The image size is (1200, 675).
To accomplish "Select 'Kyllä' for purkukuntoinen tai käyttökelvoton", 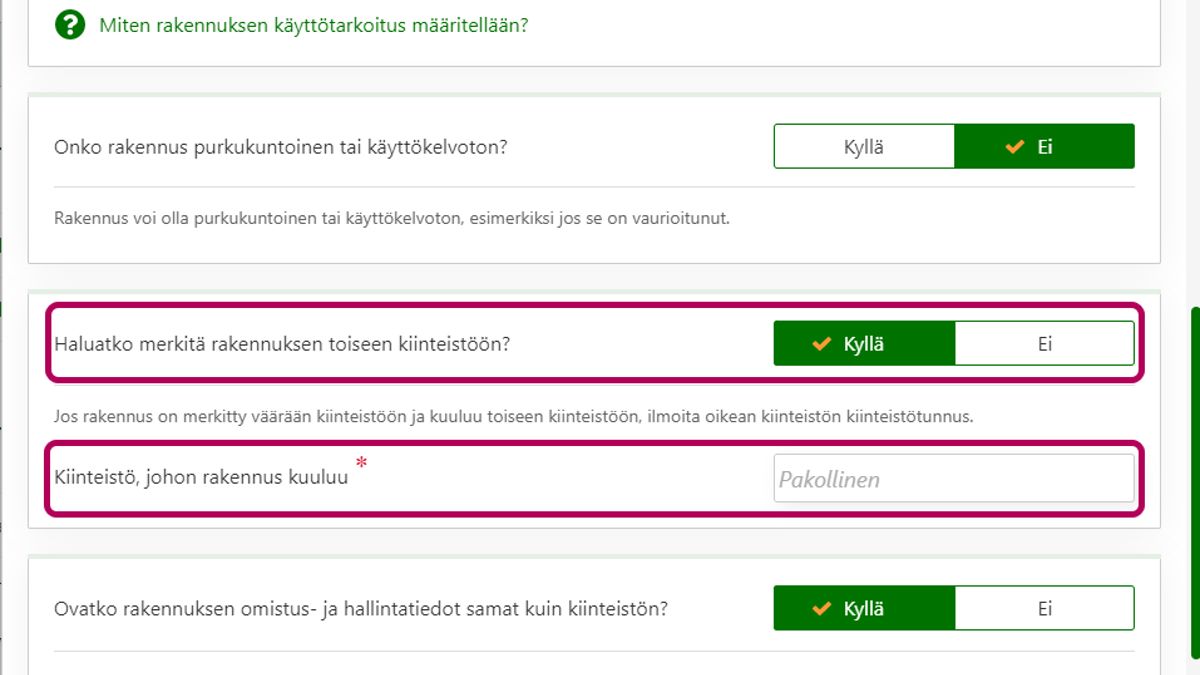I will (864, 147).
